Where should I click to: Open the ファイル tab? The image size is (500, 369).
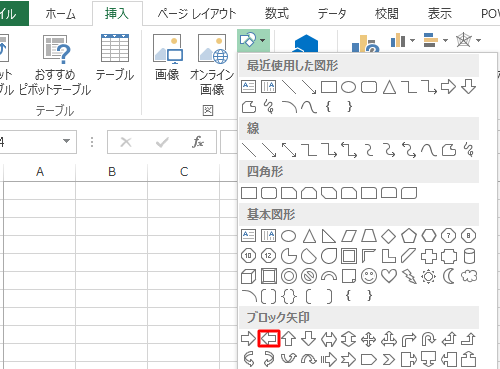(x=13, y=14)
